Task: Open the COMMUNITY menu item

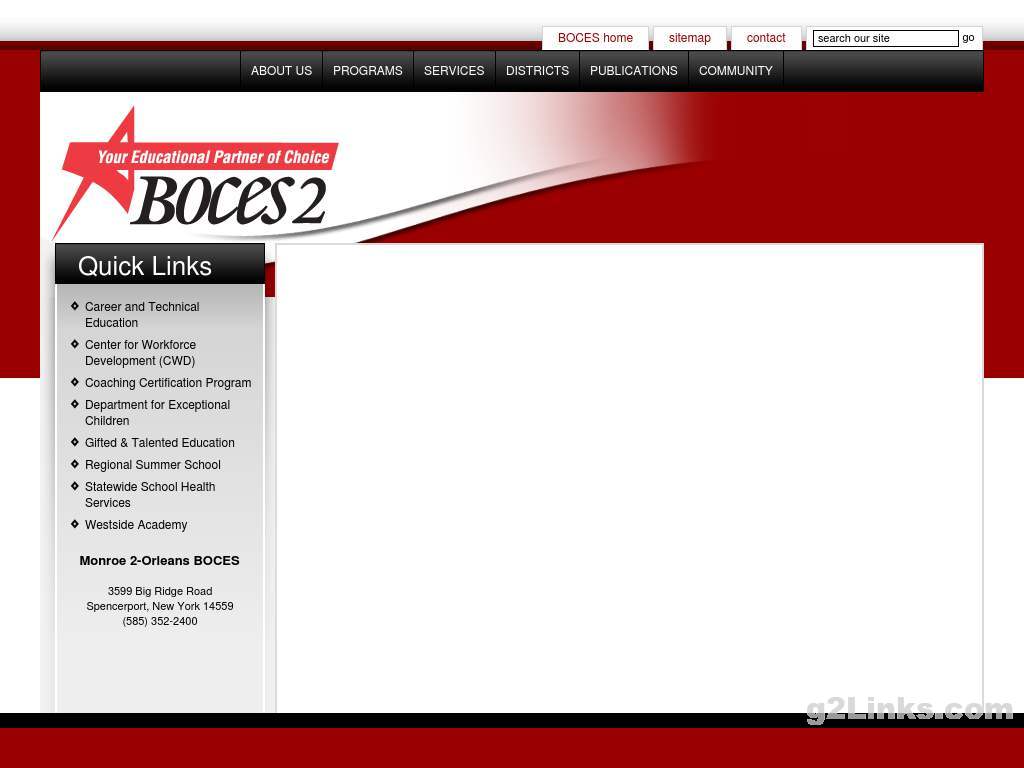Action: [x=735, y=71]
